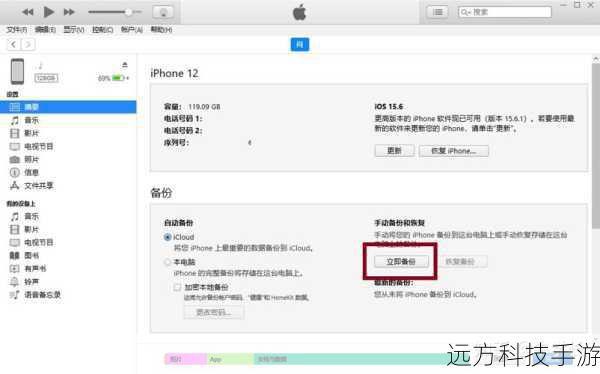Open 电视节目 under the 设置 section
The height and width of the screenshot is (374, 600).
pyautogui.click(x=38, y=146)
